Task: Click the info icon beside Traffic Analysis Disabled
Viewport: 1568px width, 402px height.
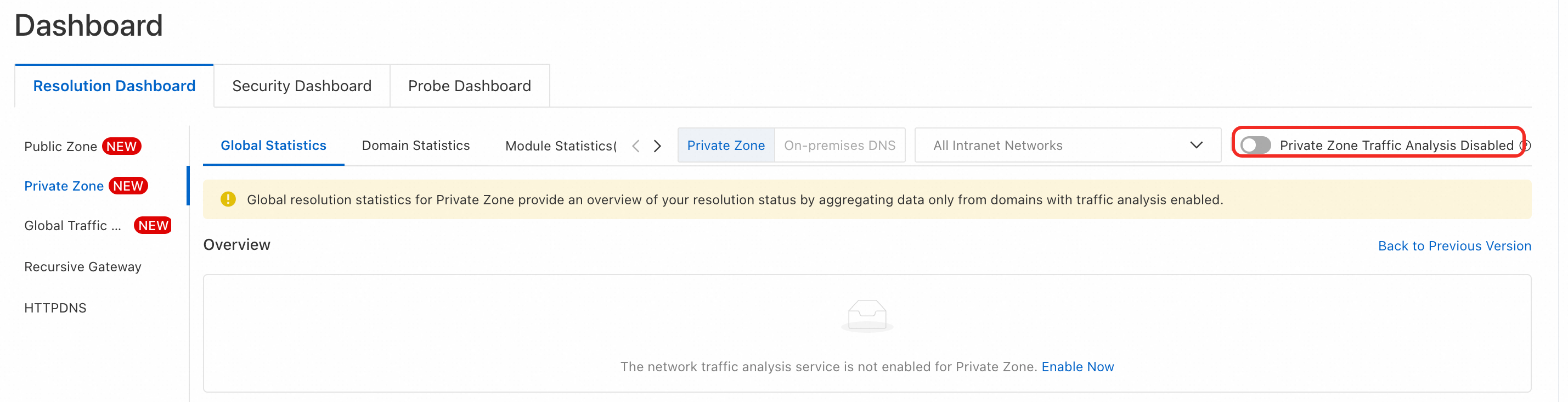Action: [1525, 146]
